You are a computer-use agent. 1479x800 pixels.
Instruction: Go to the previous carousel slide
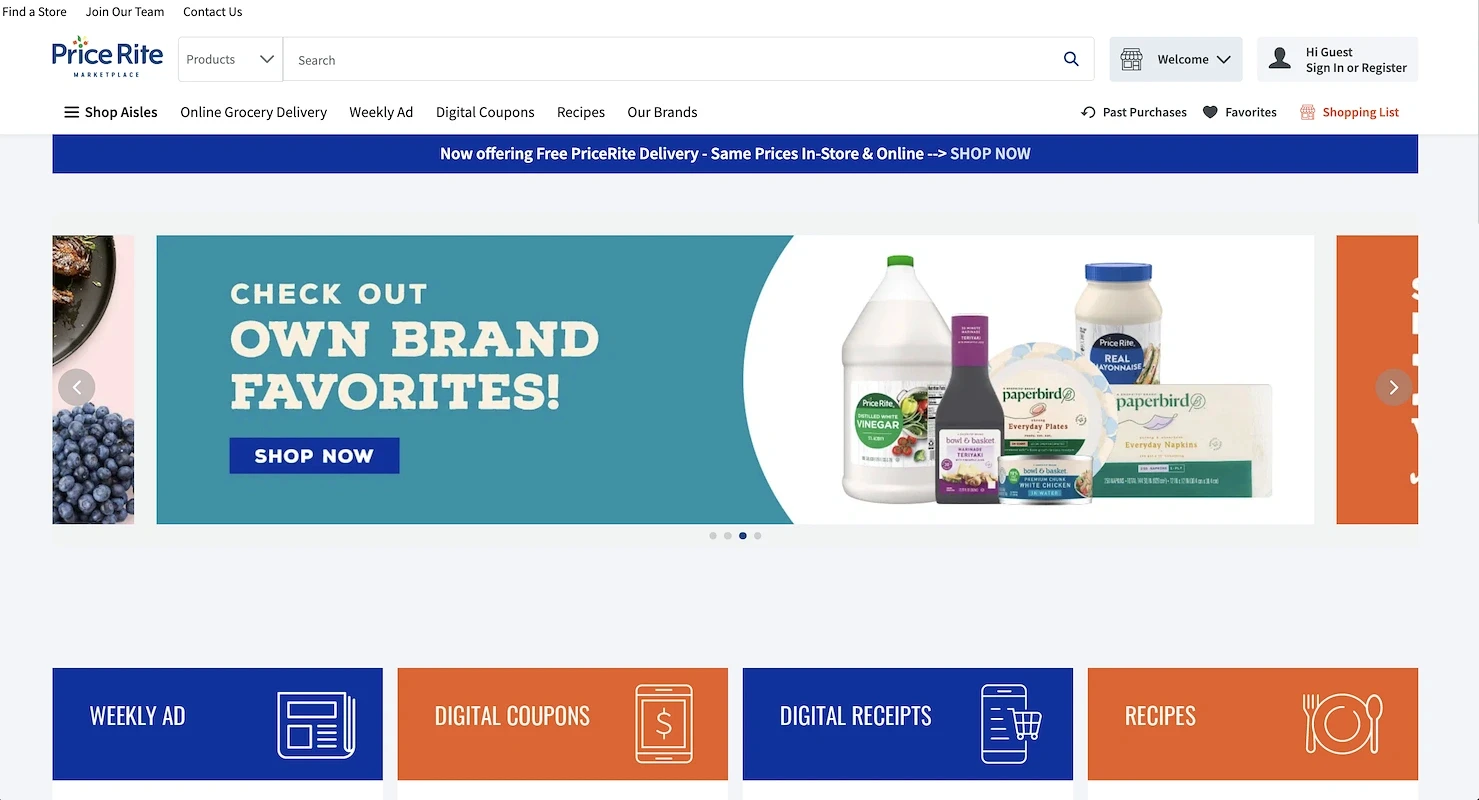tap(77, 387)
